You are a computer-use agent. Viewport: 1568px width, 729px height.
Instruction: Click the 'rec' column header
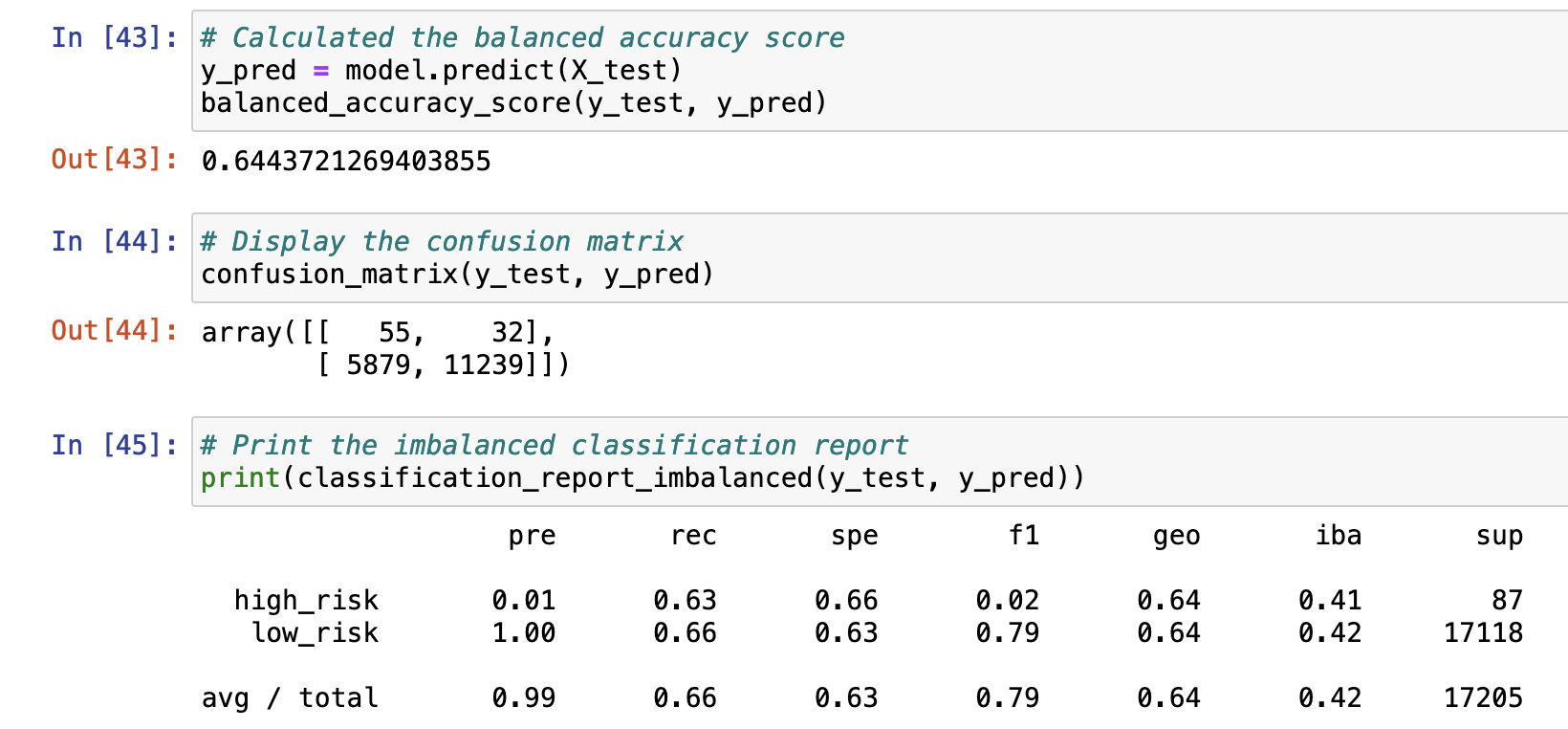tap(693, 536)
